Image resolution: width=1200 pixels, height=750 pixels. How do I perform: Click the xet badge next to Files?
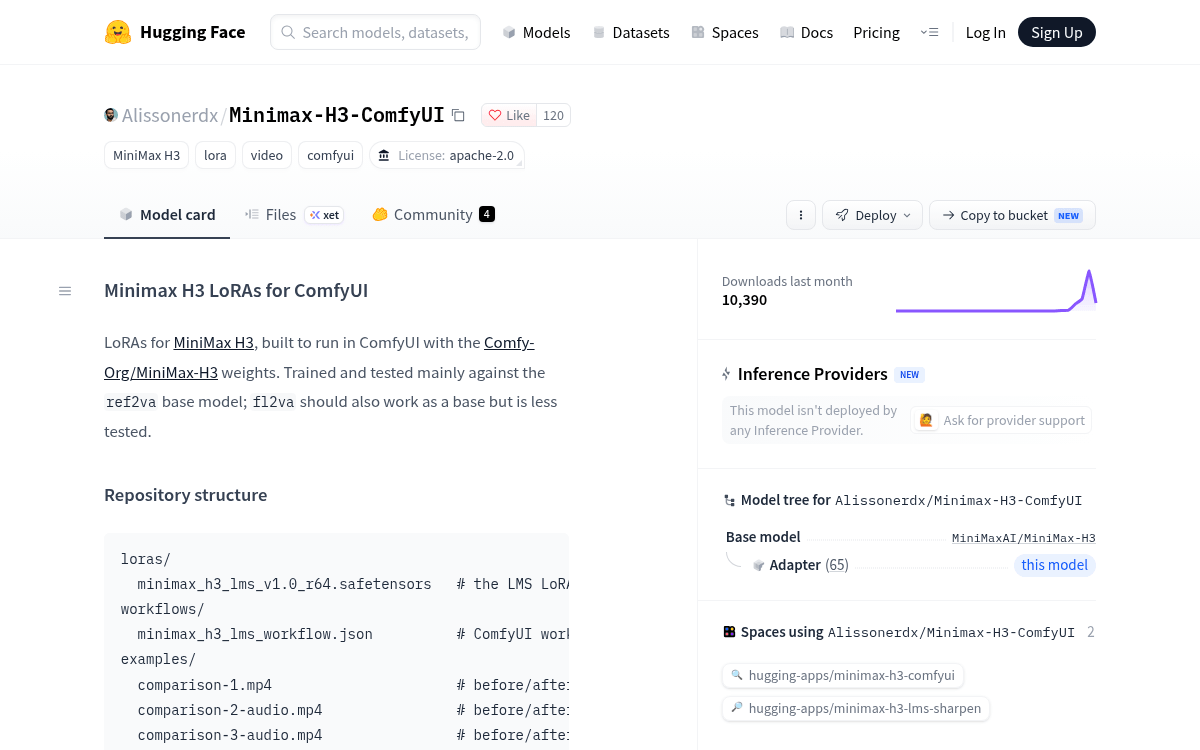point(324,215)
